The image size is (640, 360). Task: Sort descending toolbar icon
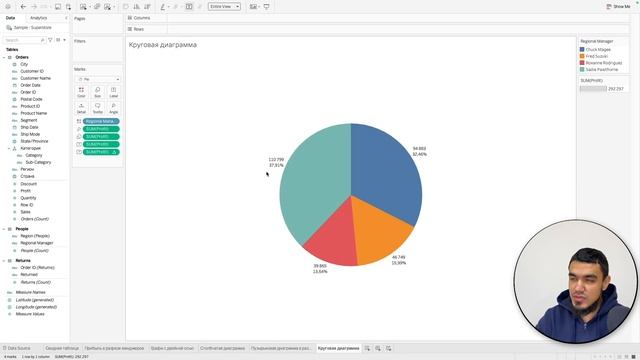[147, 7]
